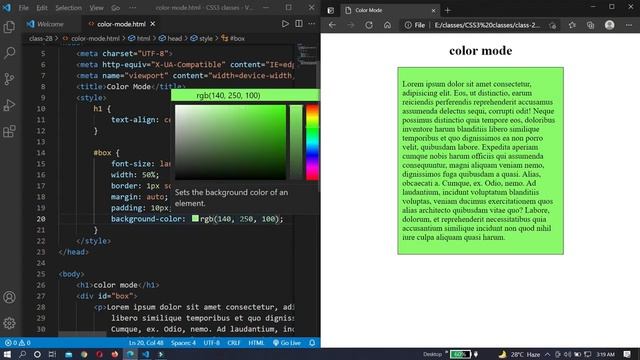This screenshot has width=640, height=360.
Task: Open the browser profile avatar
Action: click(609, 25)
